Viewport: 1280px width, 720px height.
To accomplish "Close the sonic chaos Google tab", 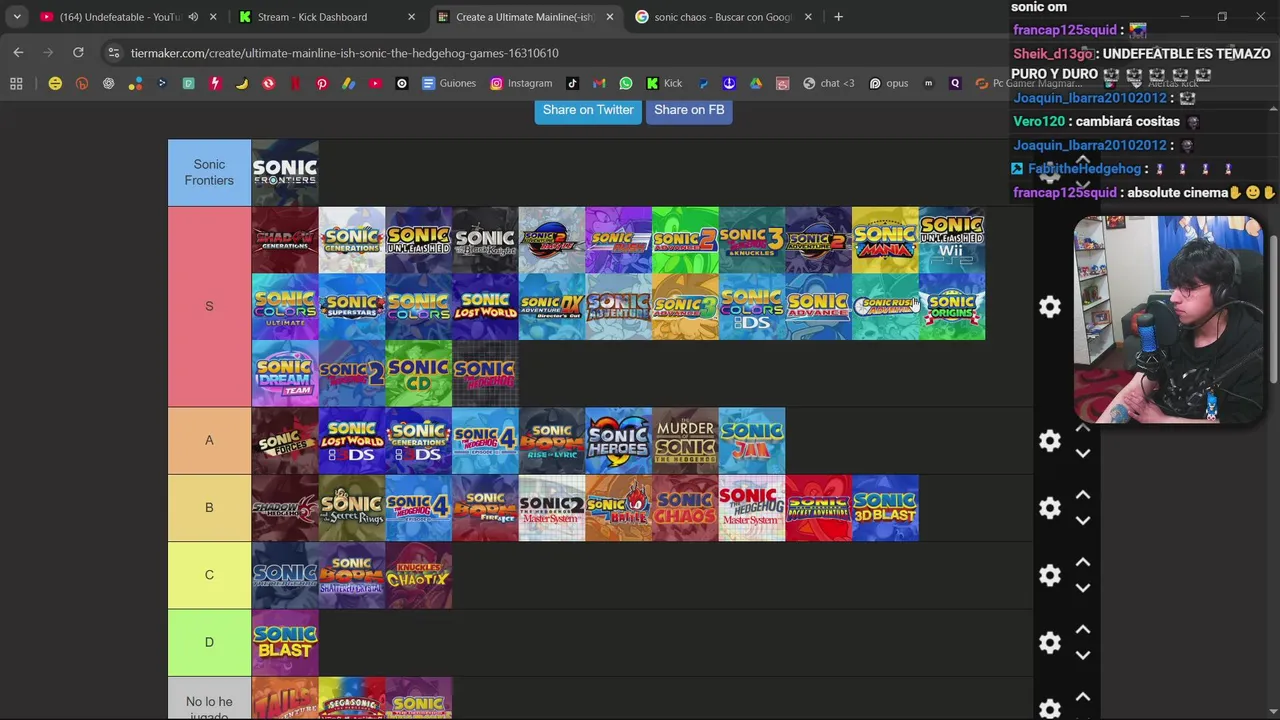I will 808,17.
